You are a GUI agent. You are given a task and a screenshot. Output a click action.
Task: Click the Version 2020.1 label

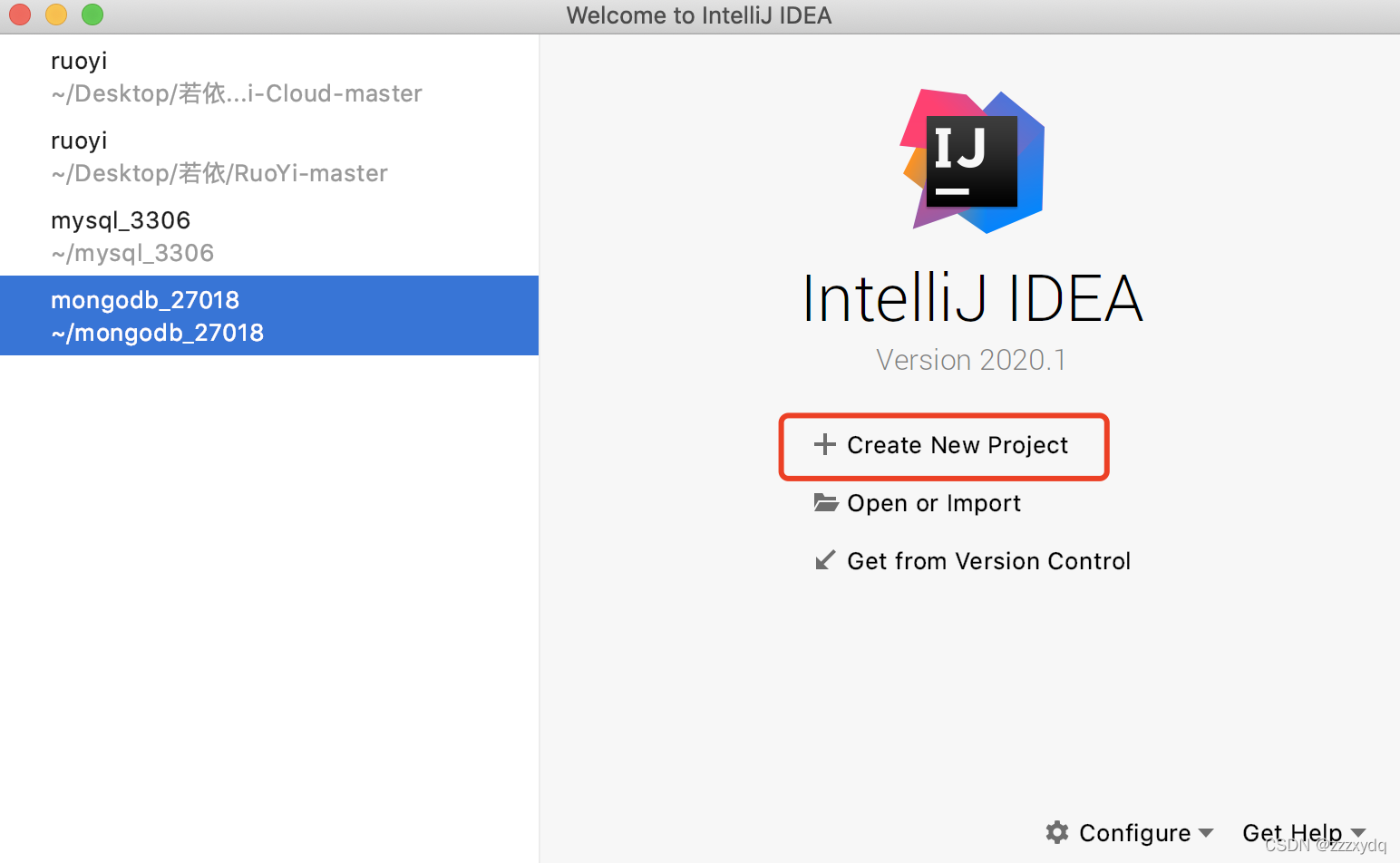[x=970, y=359]
